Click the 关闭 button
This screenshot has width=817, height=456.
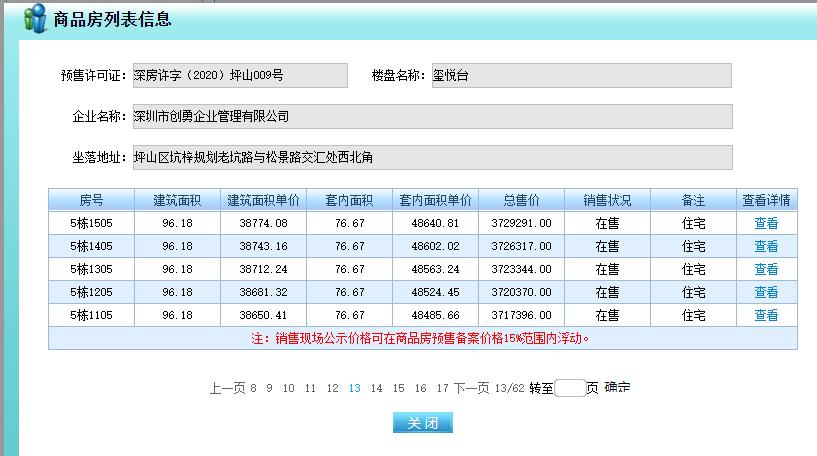click(423, 423)
